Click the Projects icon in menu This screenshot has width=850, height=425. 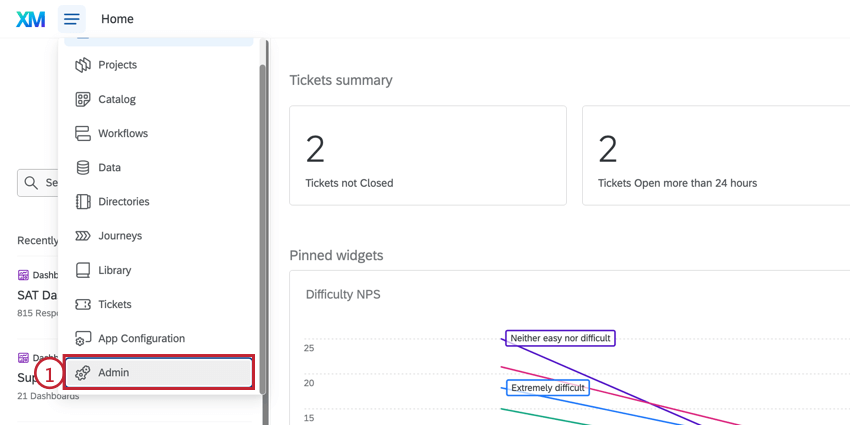pos(83,65)
